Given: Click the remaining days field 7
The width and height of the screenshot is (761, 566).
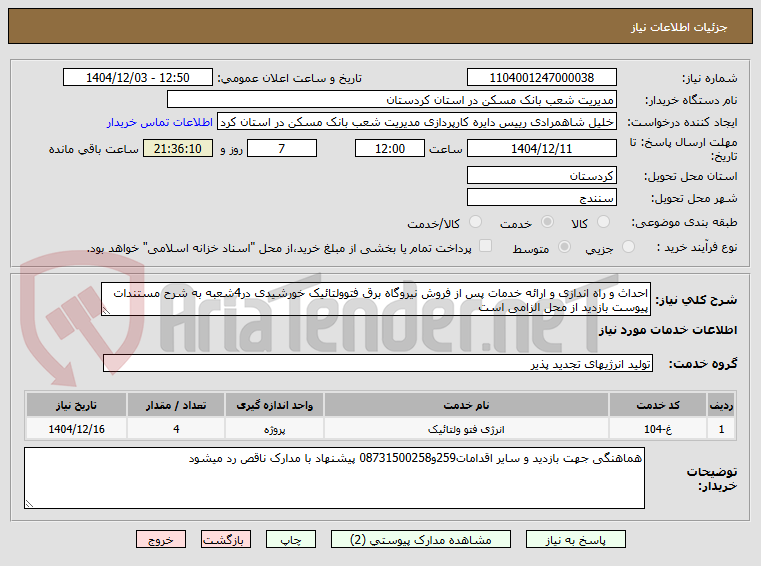Looking at the screenshot, I should (x=282, y=148).
